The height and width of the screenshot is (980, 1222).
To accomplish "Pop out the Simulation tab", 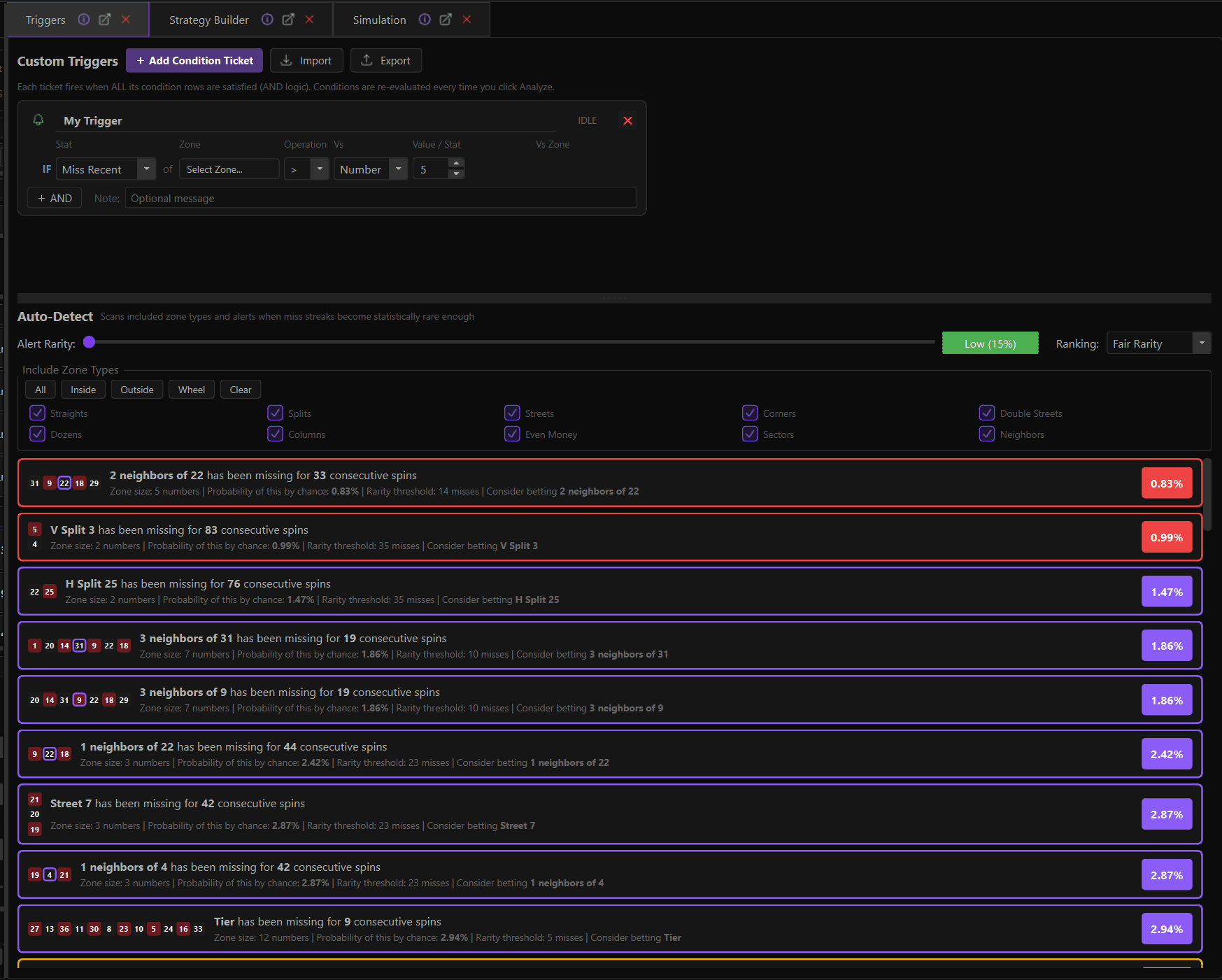I will (x=446, y=20).
